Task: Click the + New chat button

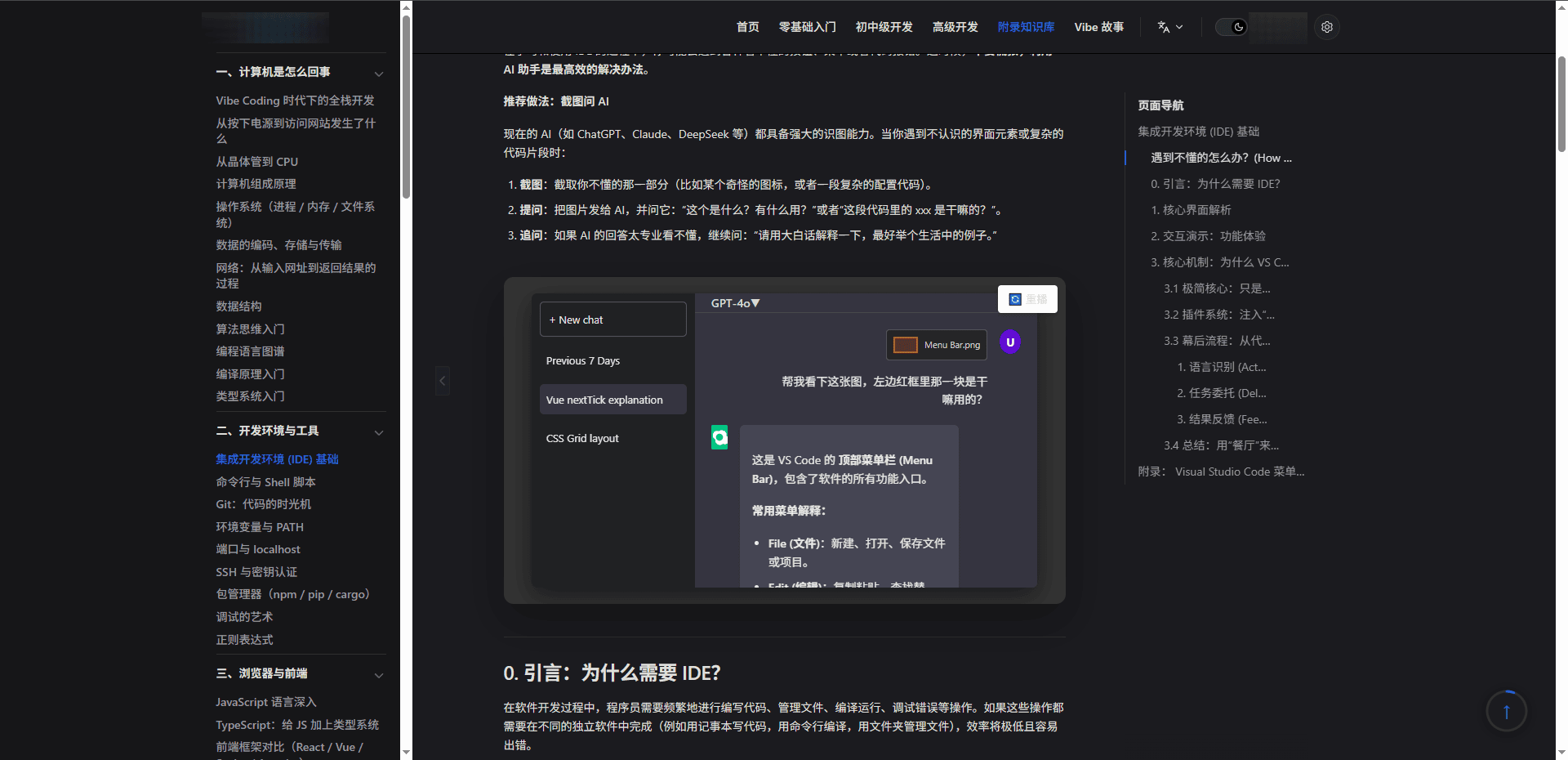Action: 612,320
